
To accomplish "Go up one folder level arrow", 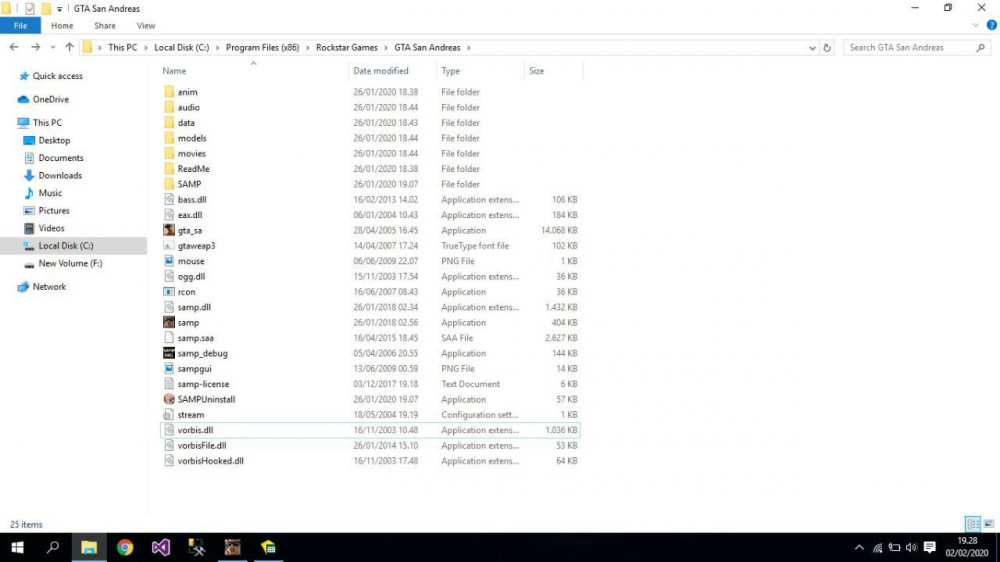I will click(x=70, y=47).
